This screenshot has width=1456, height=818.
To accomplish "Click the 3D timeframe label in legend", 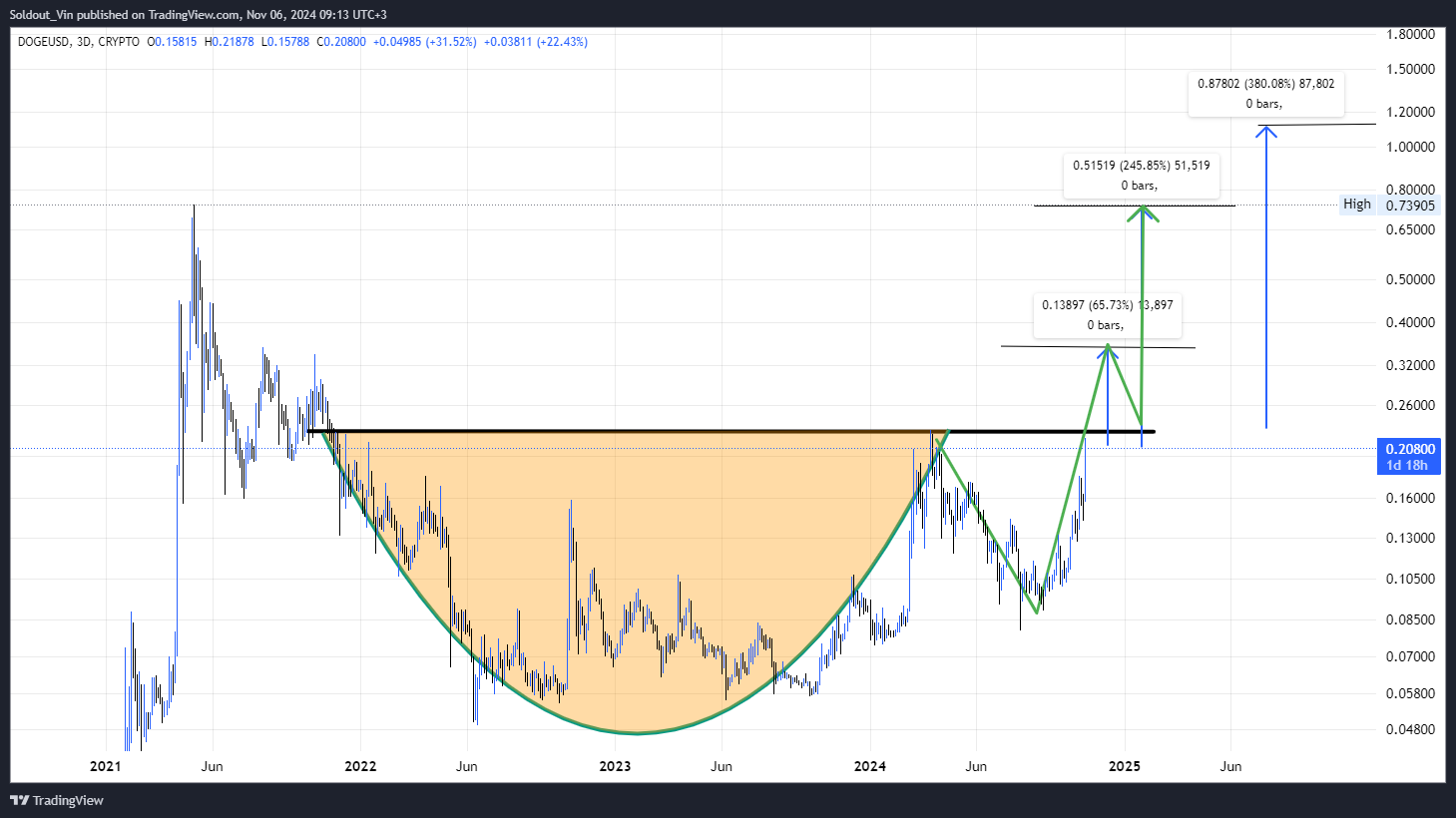I will [x=84, y=42].
